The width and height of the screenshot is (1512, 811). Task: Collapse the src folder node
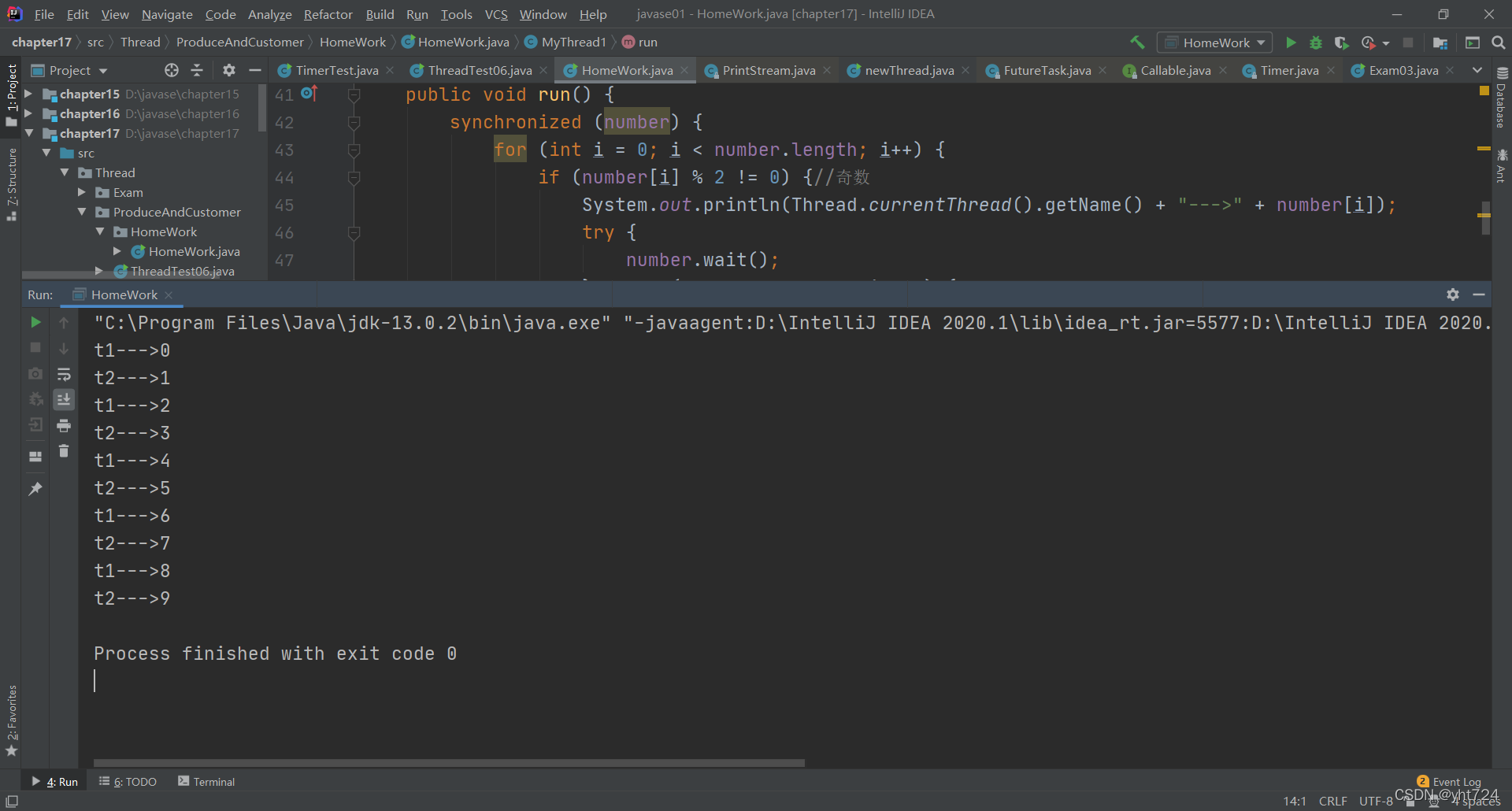(x=46, y=153)
